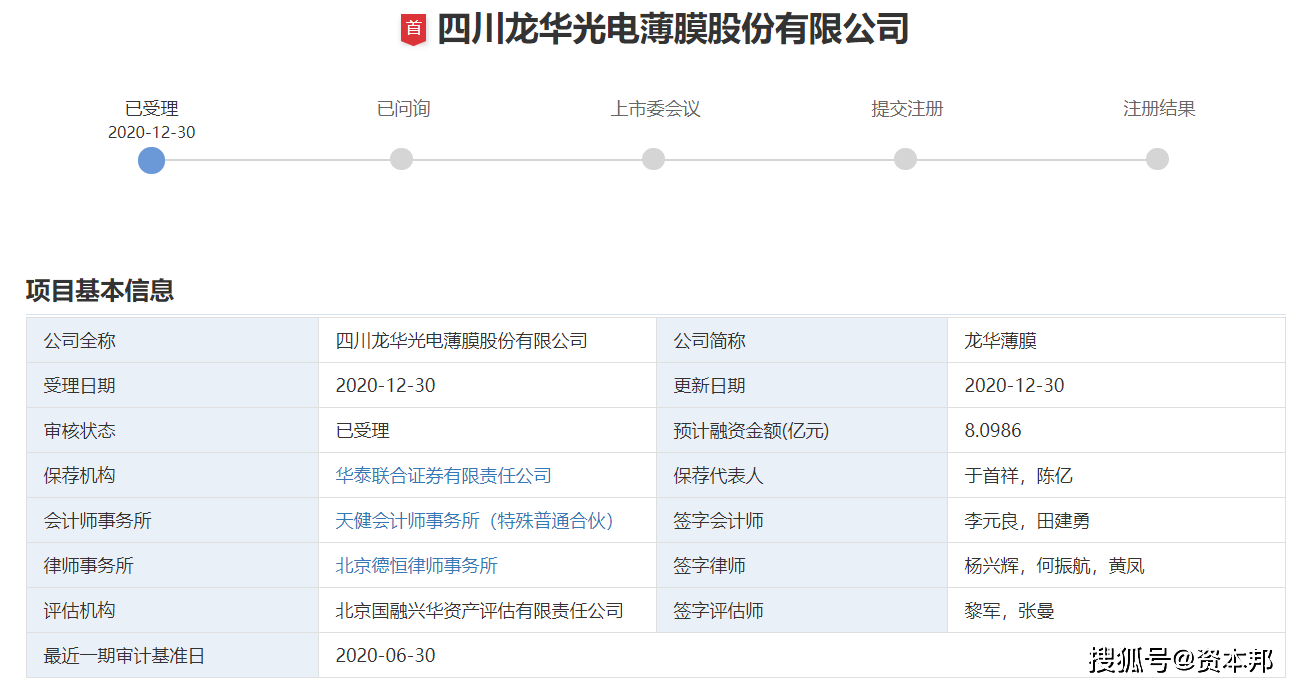
Task: Open the 华泰联合证券有限责任公司 sponsor link
Action: pyautogui.click(x=443, y=476)
